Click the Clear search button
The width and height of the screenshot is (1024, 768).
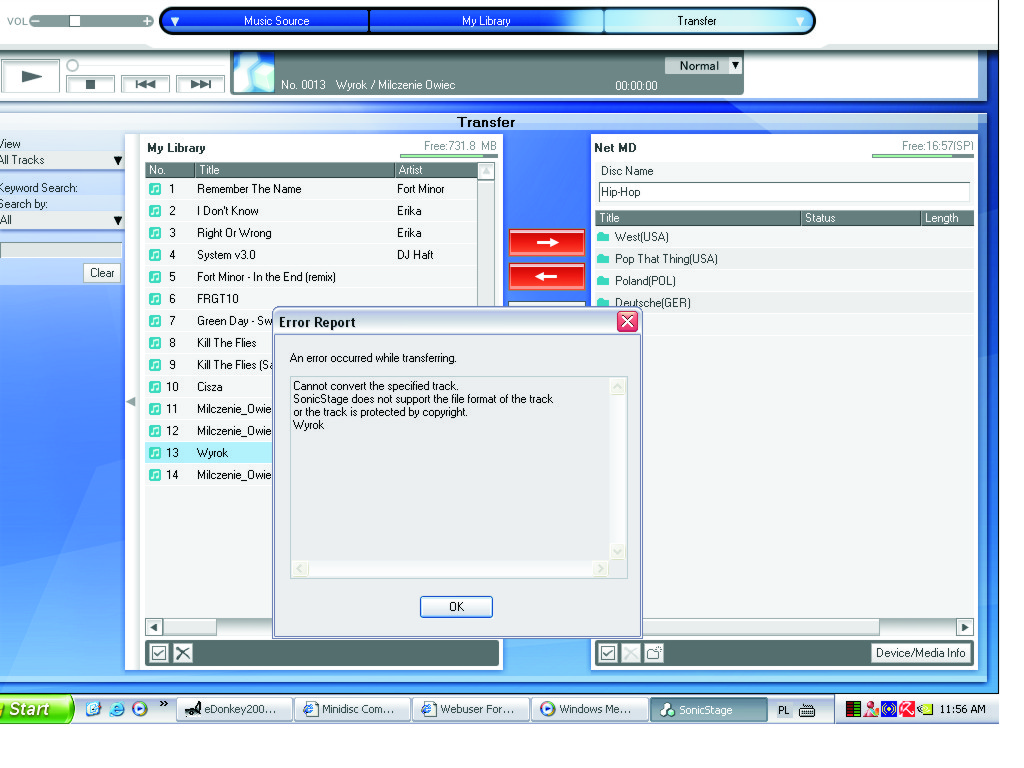(x=102, y=273)
